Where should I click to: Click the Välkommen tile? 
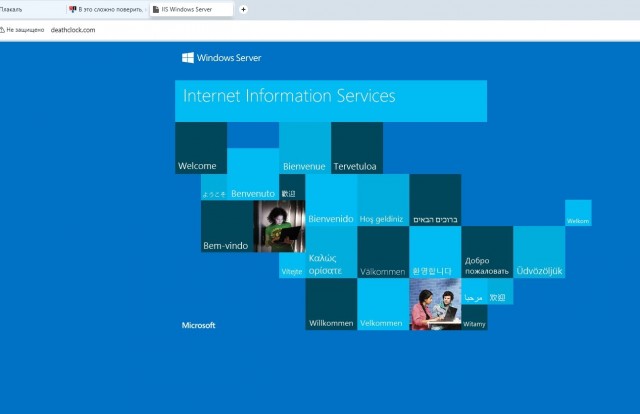383,252
